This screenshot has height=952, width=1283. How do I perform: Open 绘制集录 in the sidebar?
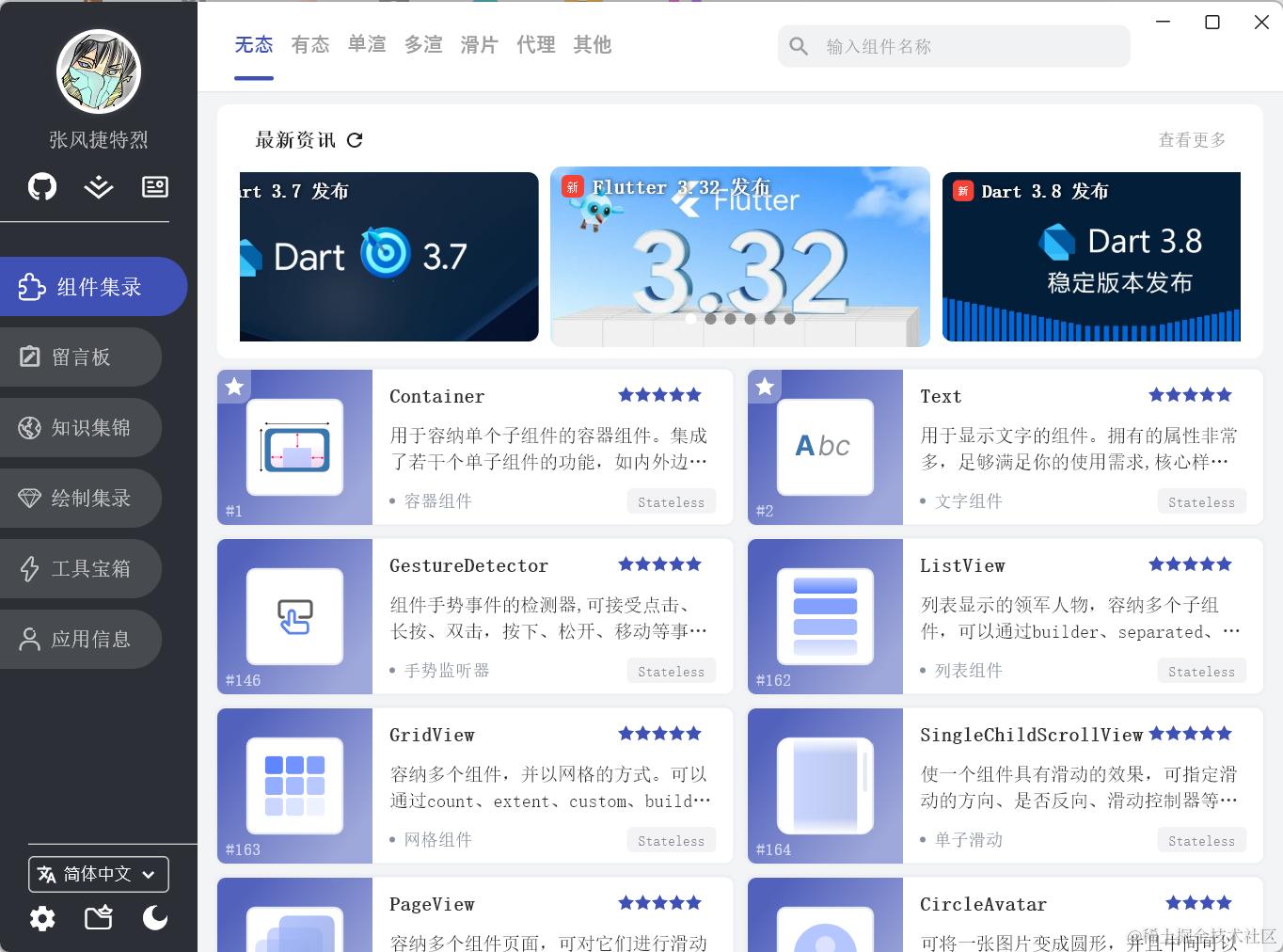pyautogui.click(x=80, y=498)
